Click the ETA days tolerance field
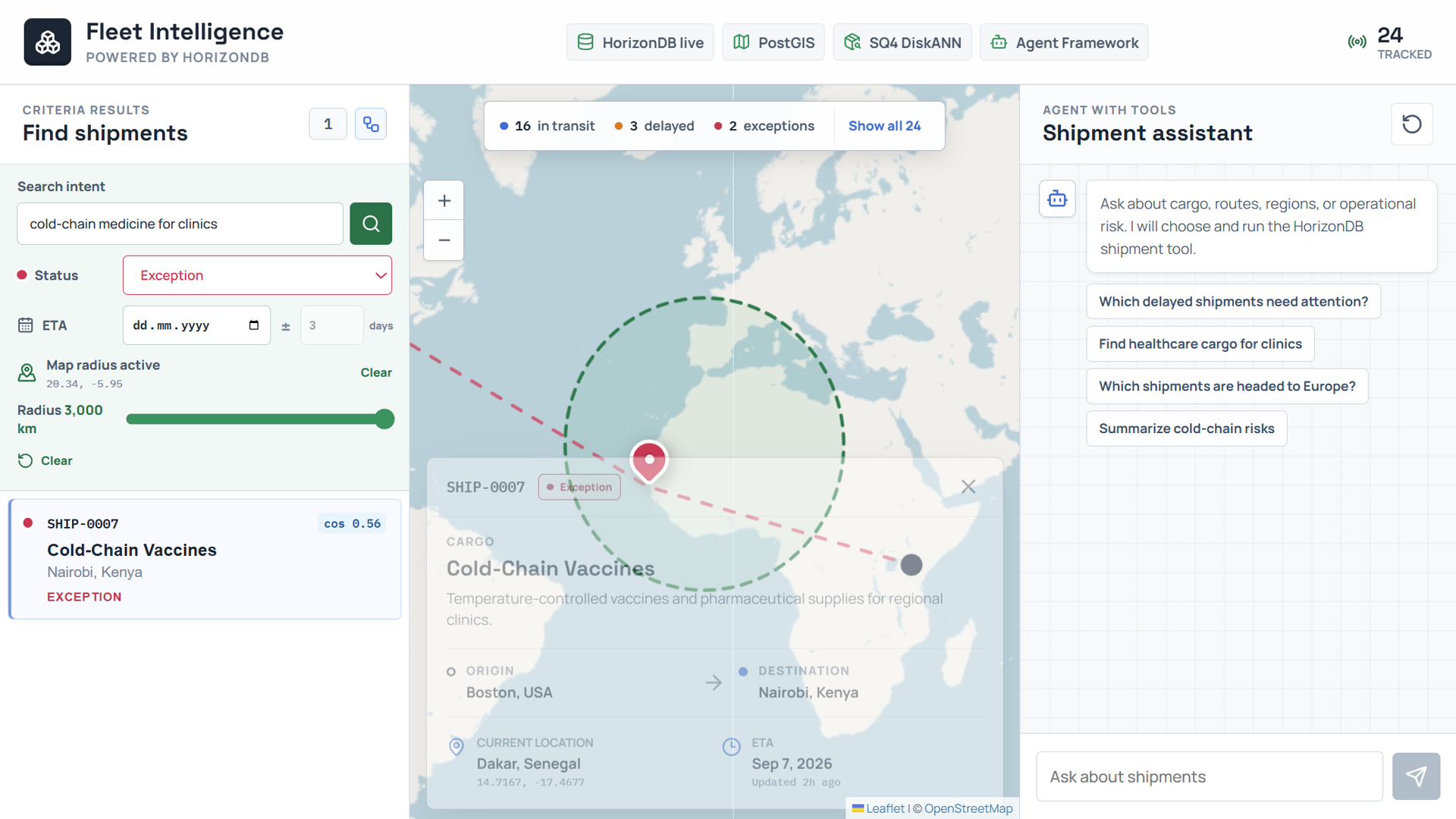Viewport: 1456px width, 819px height. pyautogui.click(x=331, y=325)
